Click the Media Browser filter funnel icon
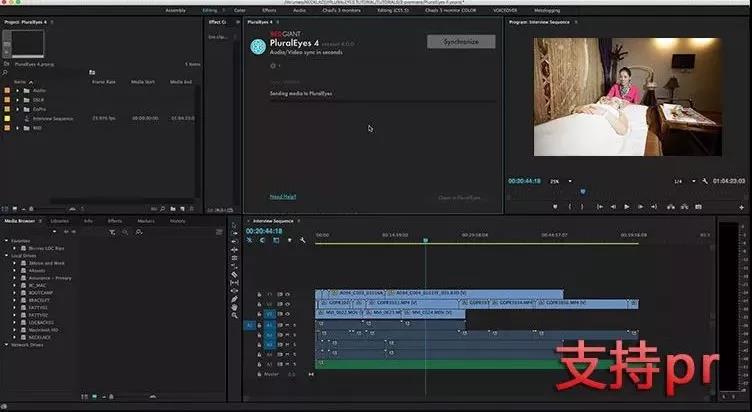 (x=112, y=232)
